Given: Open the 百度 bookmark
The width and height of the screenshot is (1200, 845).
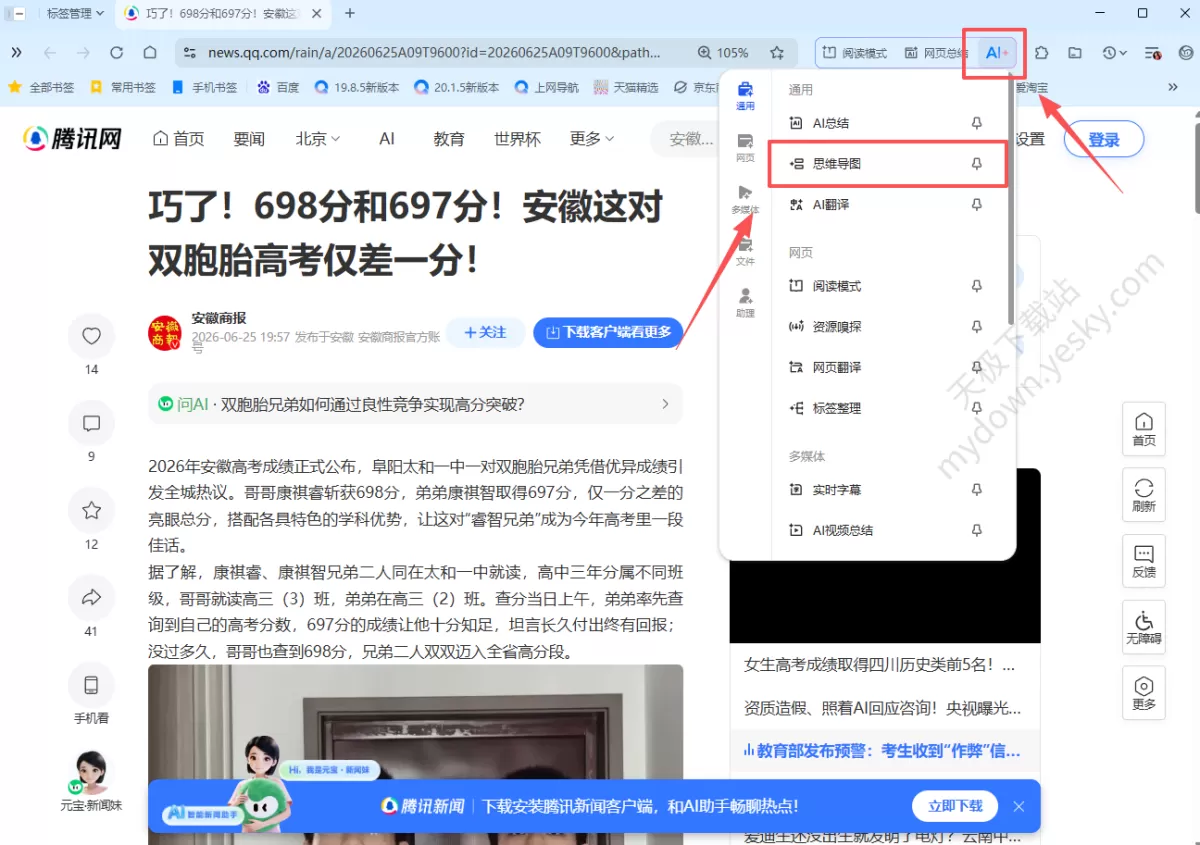Looking at the screenshot, I should pyautogui.click(x=278, y=87).
